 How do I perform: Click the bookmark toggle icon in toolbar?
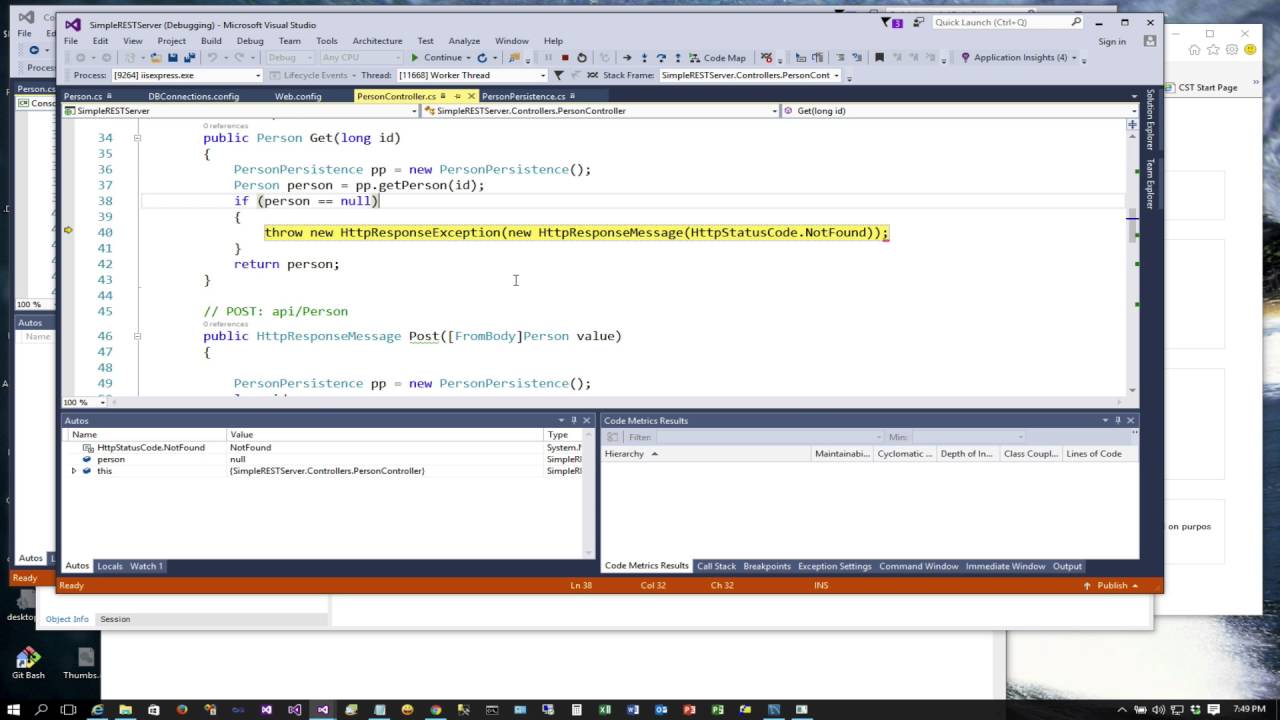pos(879,57)
